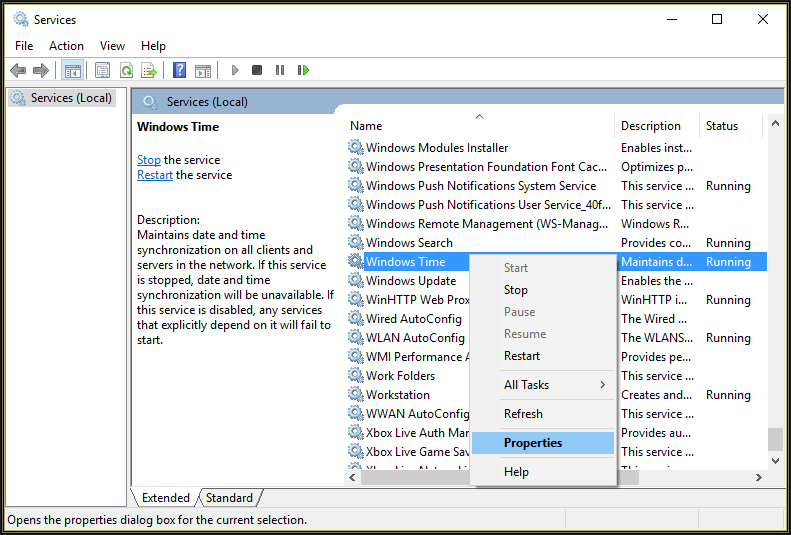Choose Help in the context menu

coord(543,472)
